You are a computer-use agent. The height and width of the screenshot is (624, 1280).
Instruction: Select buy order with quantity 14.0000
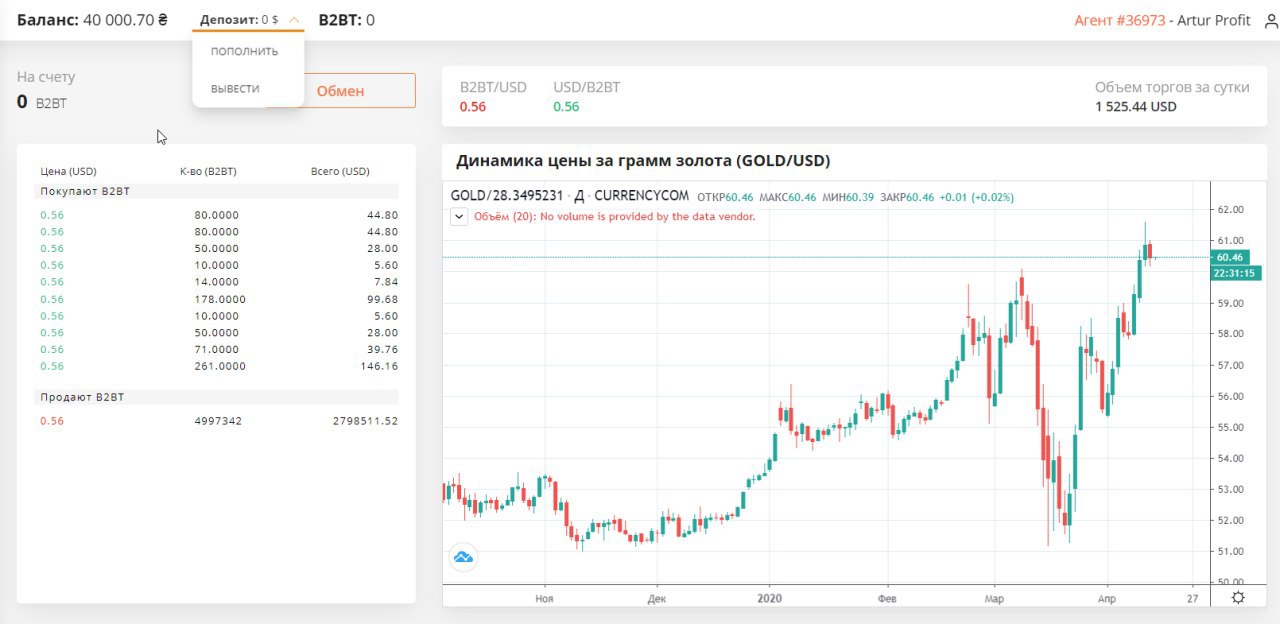[x=219, y=282]
